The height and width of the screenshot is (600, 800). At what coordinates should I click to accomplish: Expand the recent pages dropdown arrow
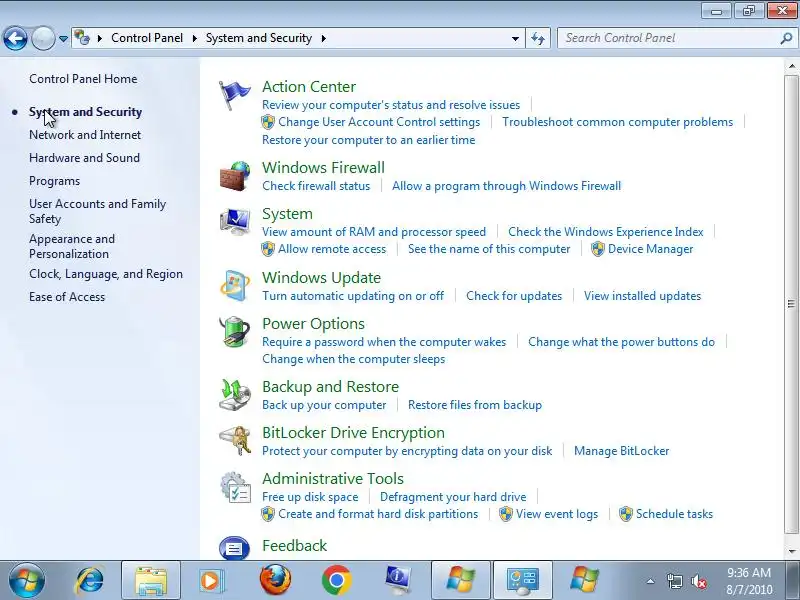63,38
